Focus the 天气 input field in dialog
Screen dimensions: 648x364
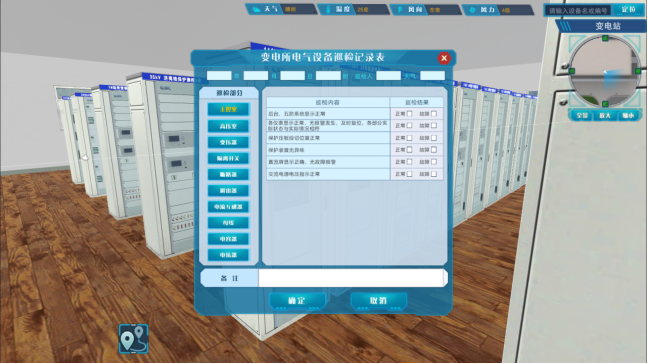[432, 76]
